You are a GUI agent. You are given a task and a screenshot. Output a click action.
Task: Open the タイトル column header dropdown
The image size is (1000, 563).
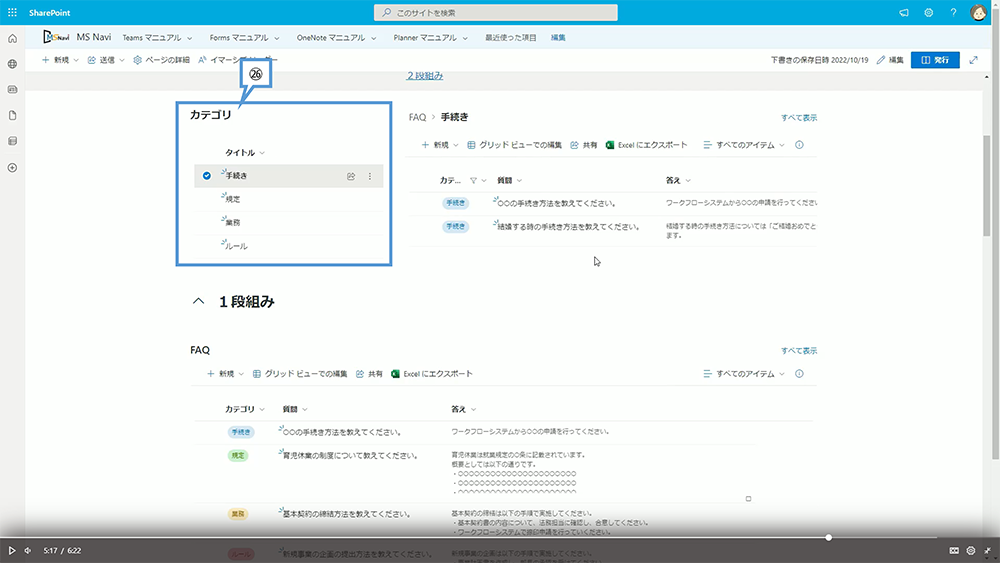[245, 152]
